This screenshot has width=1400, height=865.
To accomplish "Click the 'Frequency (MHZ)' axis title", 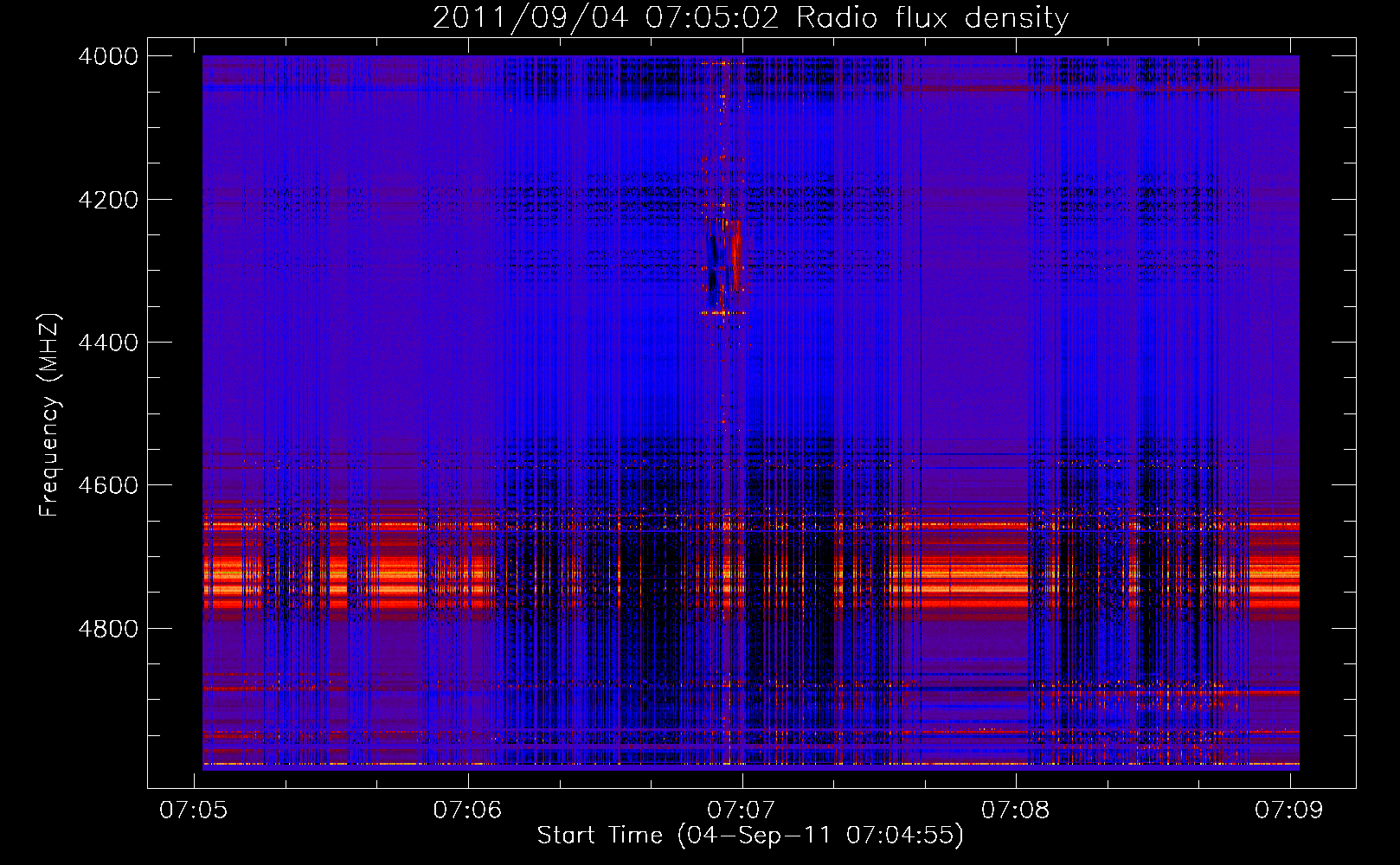I will coord(49,415).
